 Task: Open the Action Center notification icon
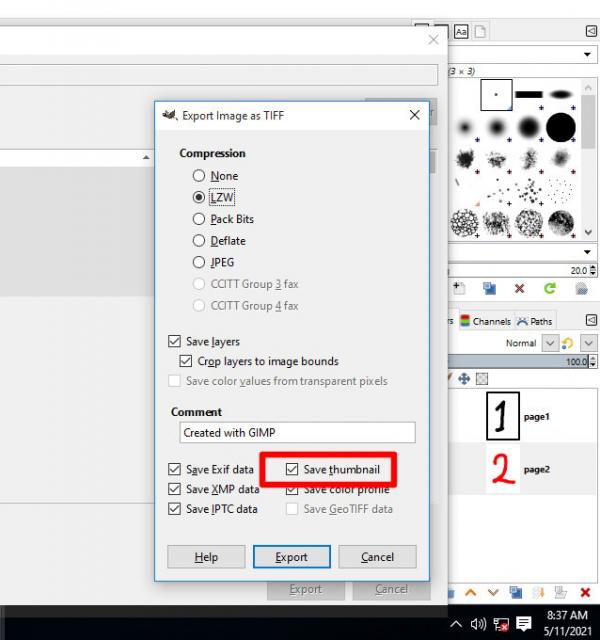(x=523, y=623)
